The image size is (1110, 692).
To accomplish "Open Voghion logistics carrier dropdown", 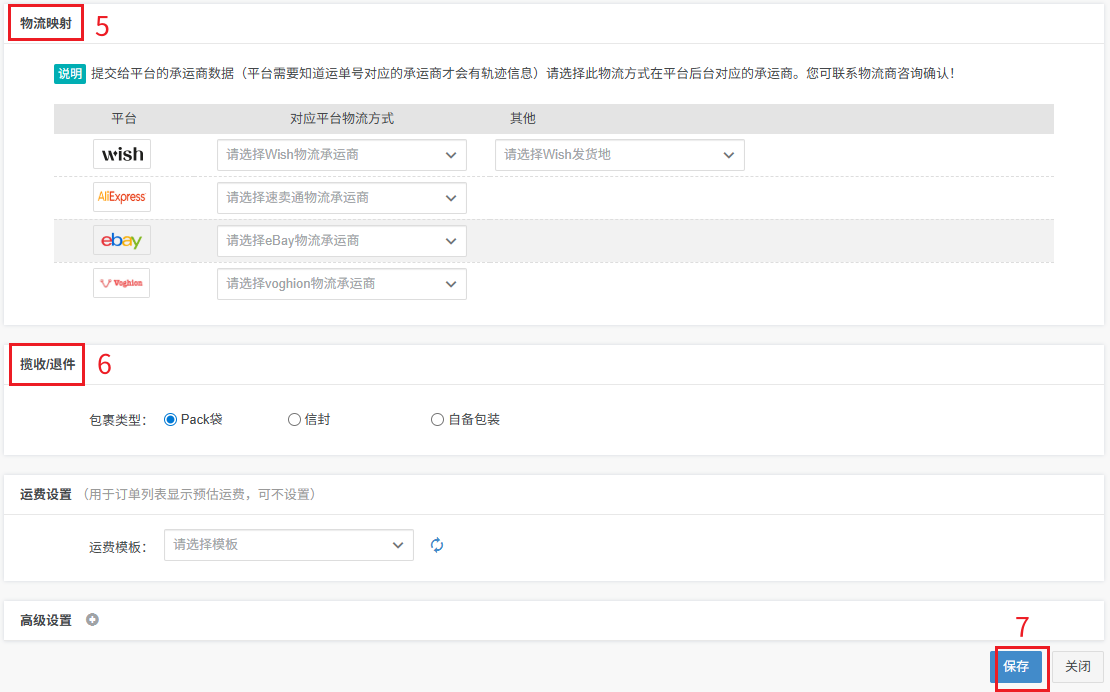I will [x=341, y=284].
